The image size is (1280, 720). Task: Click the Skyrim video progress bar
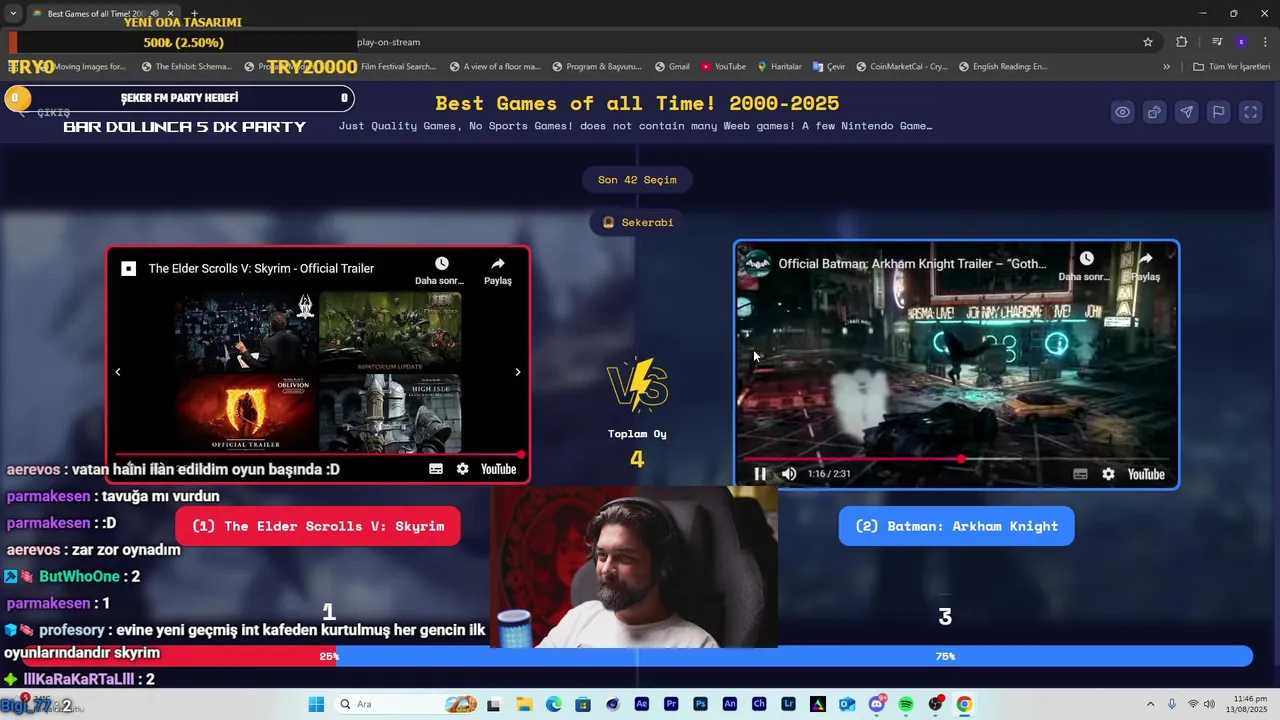318,455
